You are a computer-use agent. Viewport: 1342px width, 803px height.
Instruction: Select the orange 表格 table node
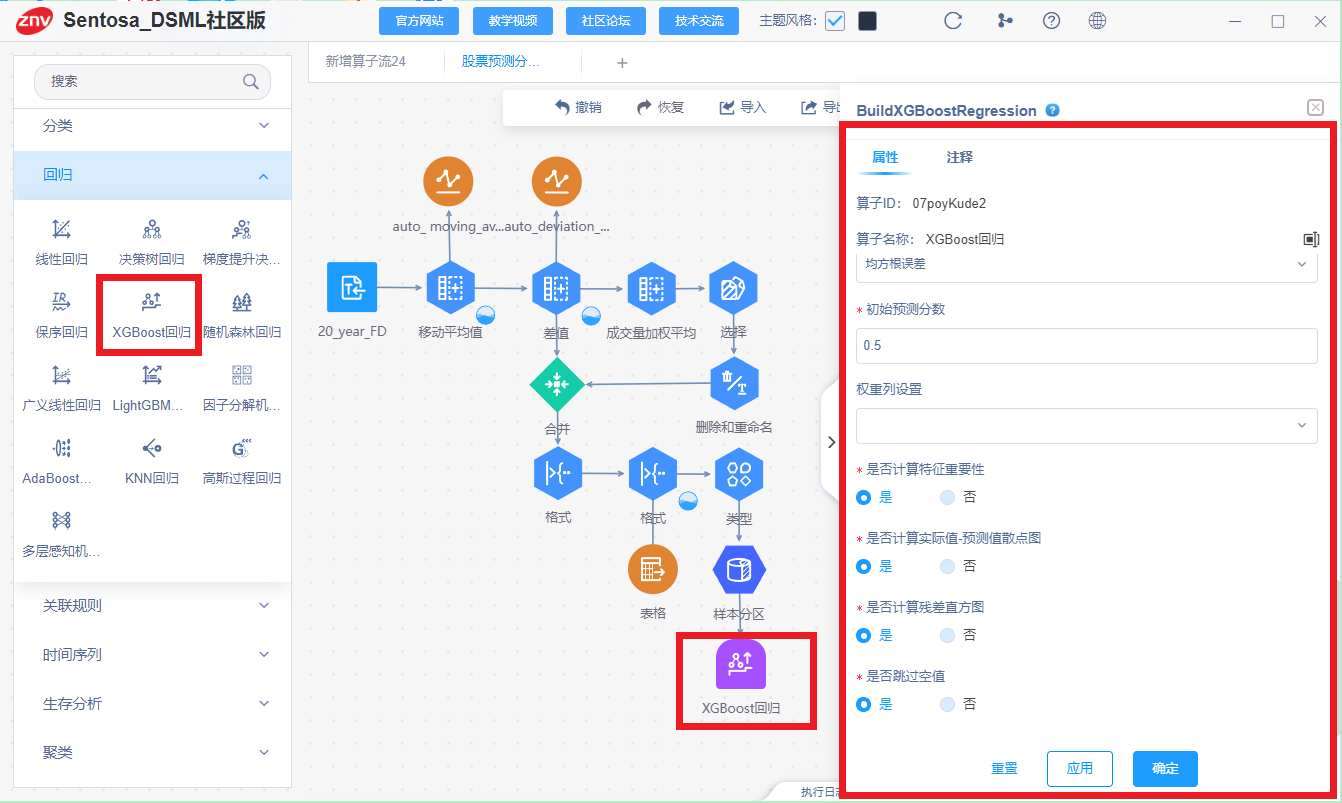click(652, 569)
